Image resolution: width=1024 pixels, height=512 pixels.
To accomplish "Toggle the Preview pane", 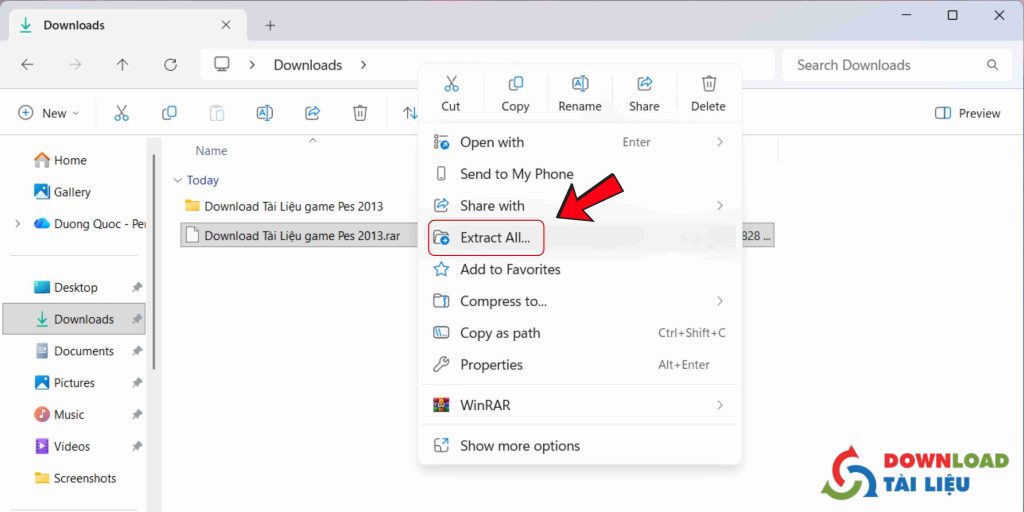I will (x=967, y=113).
